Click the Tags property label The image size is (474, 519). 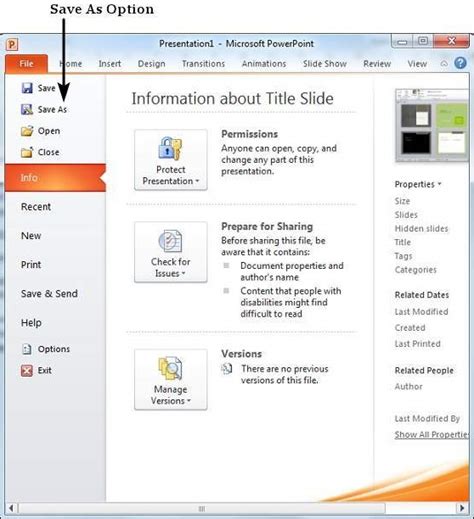point(403,256)
